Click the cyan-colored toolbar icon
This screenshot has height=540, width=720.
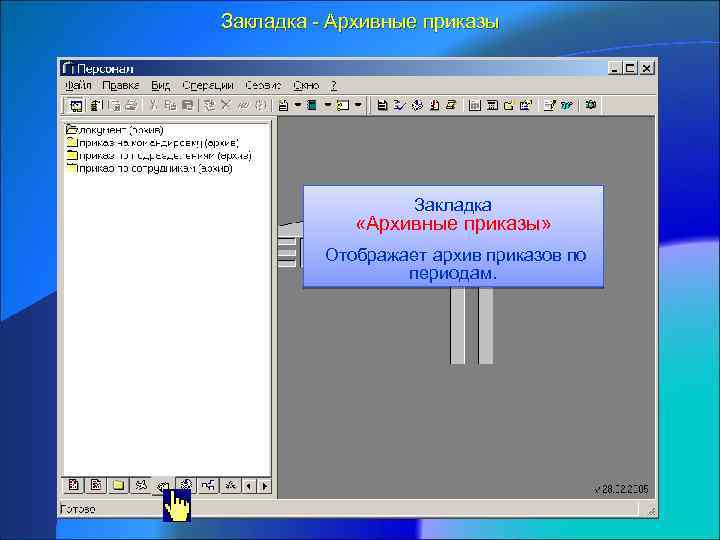pyautogui.click(x=567, y=106)
